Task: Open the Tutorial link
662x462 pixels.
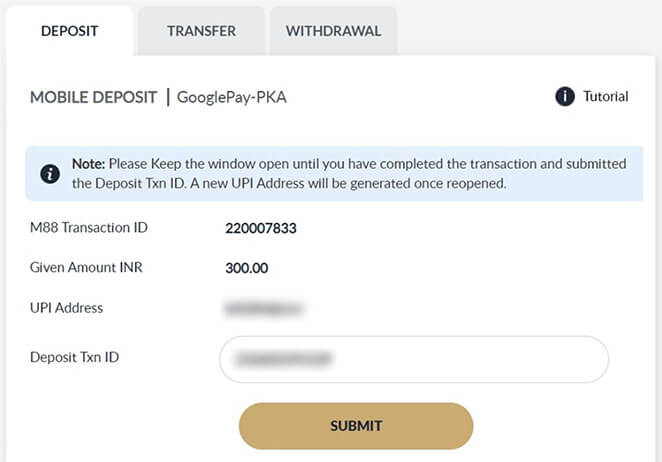Action: [605, 97]
